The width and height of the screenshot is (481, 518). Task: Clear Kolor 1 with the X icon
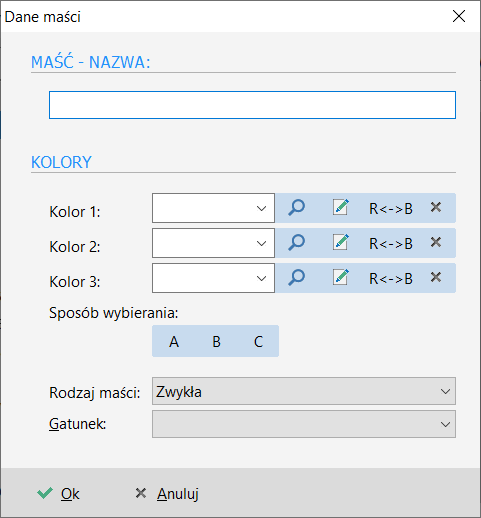(x=436, y=208)
